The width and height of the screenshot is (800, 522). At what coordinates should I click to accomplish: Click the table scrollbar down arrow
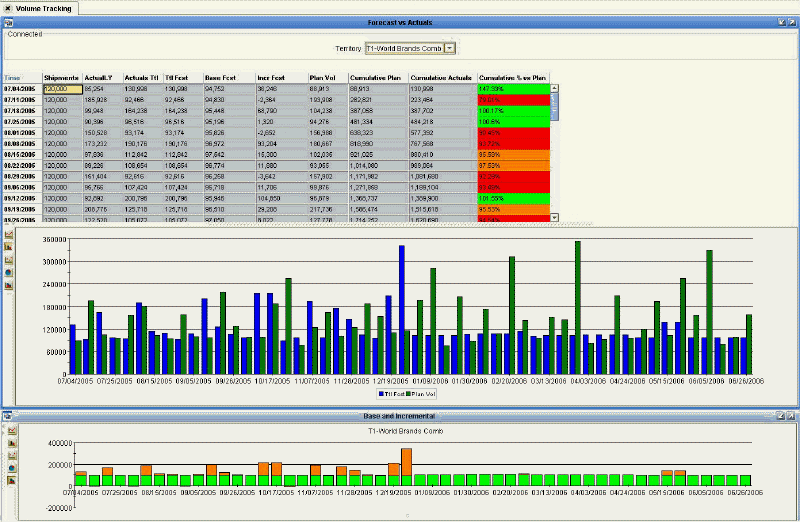(x=555, y=217)
